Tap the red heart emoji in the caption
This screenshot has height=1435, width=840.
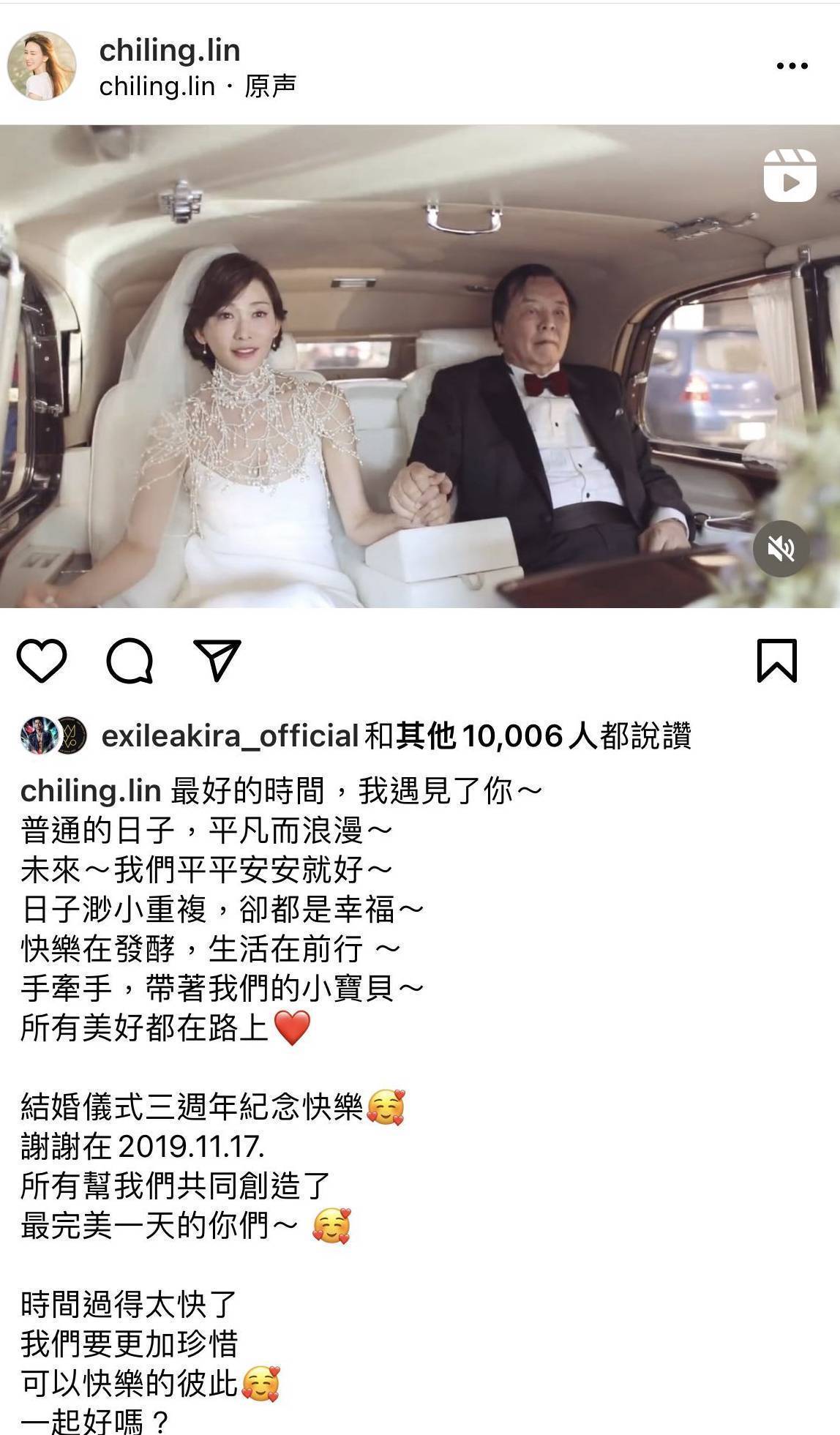tap(292, 1027)
